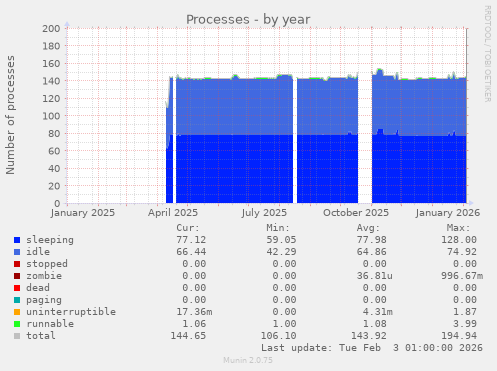Screen dimensions: 497x371
Task: Click the idle minimum value 42.29
Action: tap(281, 252)
